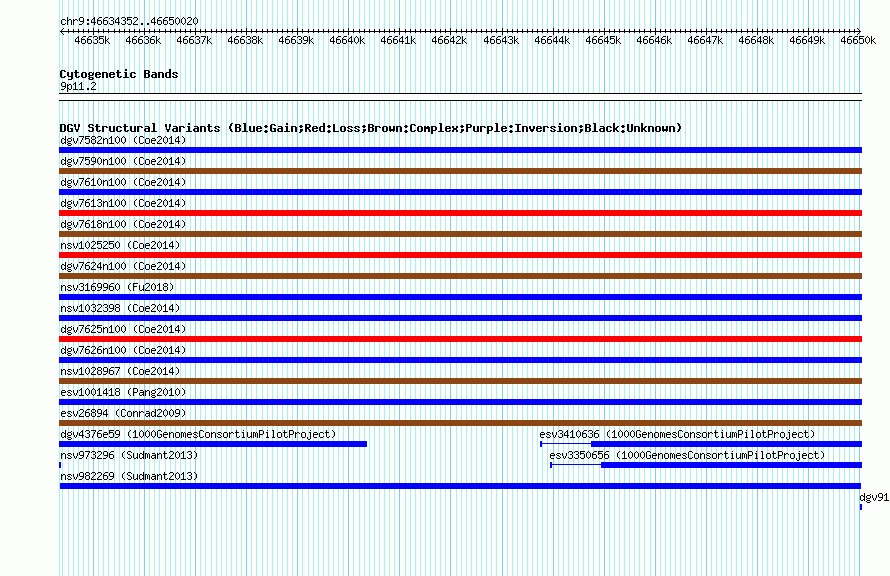The image size is (890, 576).
Task: Click ruler position 46641k
Action: (398, 40)
